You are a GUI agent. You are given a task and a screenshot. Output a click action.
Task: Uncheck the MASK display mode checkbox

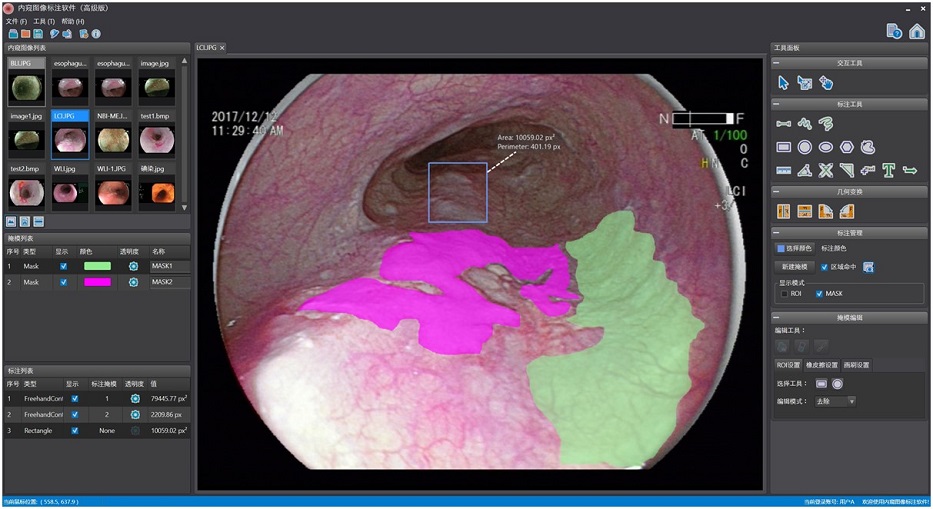[x=819, y=294]
